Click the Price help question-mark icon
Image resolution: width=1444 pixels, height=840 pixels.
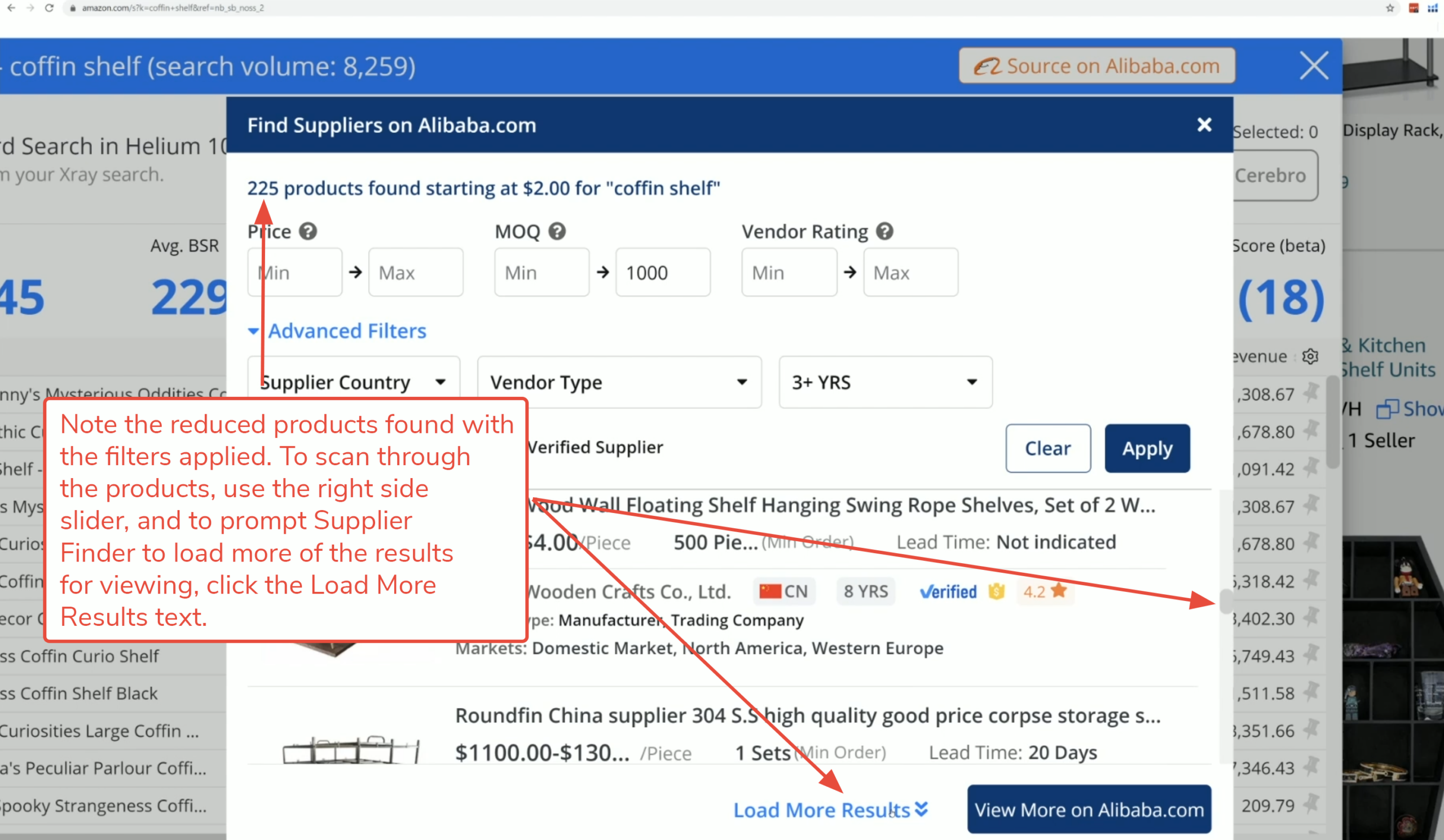click(308, 231)
